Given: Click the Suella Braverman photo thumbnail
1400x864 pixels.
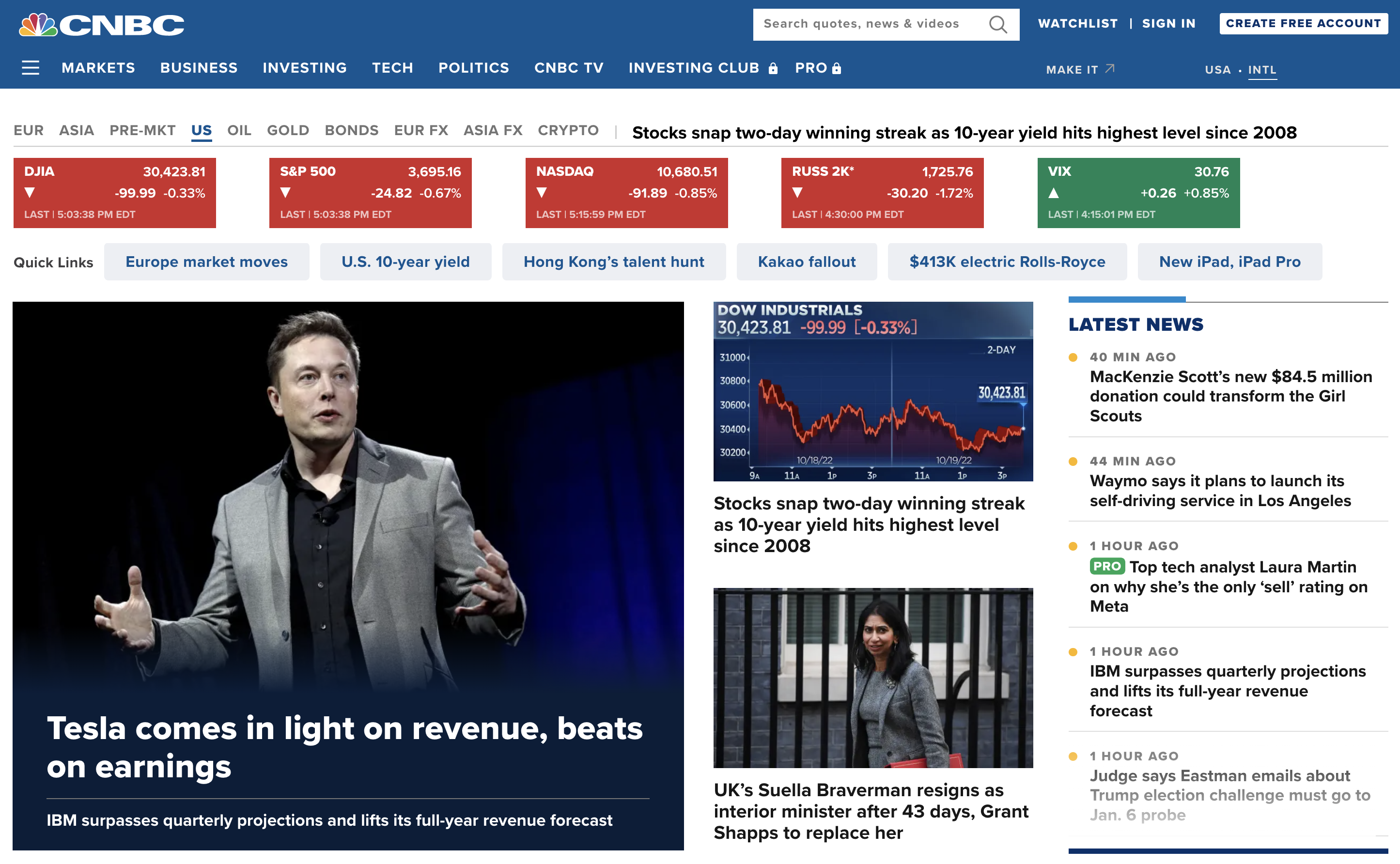Looking at the screenshot, I should pos(873,678).
